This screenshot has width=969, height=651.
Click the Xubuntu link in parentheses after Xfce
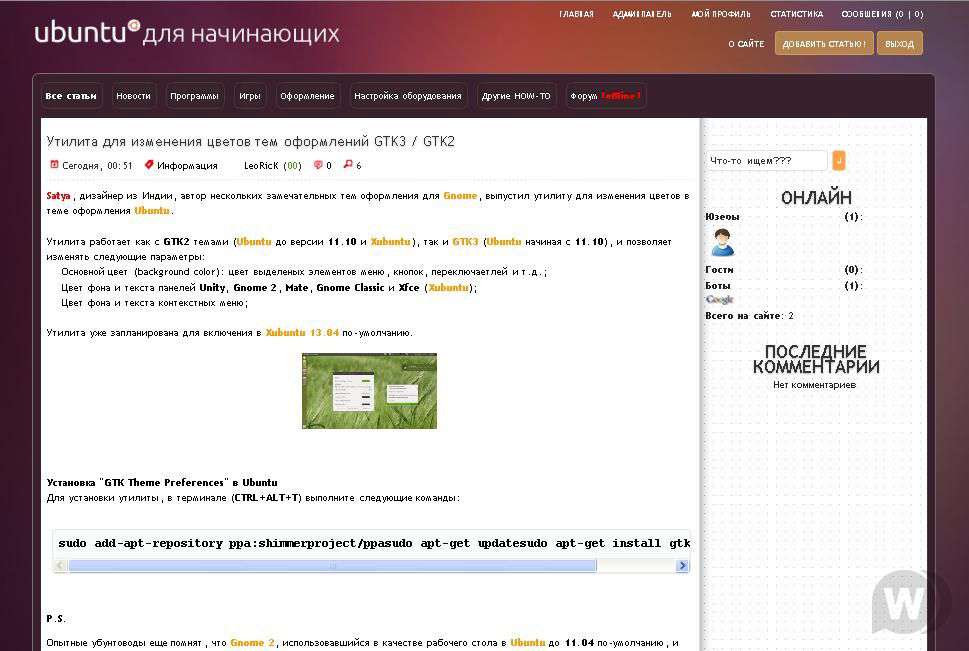pos(449,287)
